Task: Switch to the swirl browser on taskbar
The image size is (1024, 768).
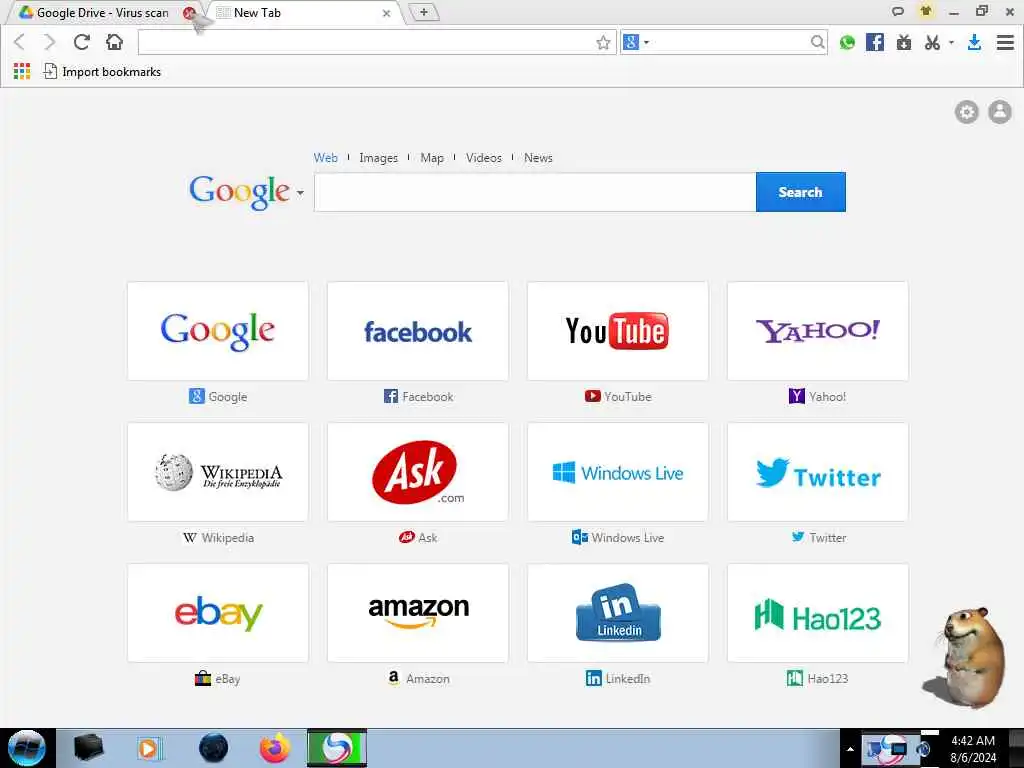Action: pyautogui.click(x=337, y=748)
